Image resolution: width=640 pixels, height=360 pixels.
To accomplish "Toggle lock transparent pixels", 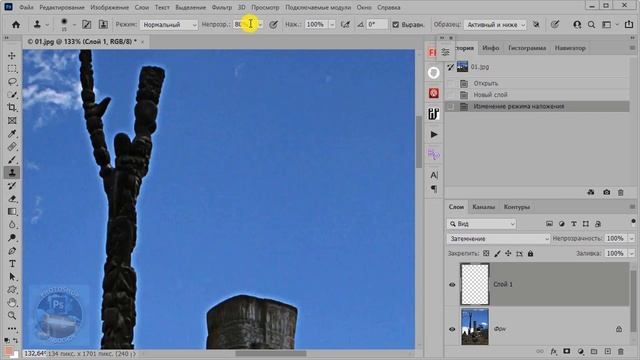I will pyautogui.click(x=486, y=253).
